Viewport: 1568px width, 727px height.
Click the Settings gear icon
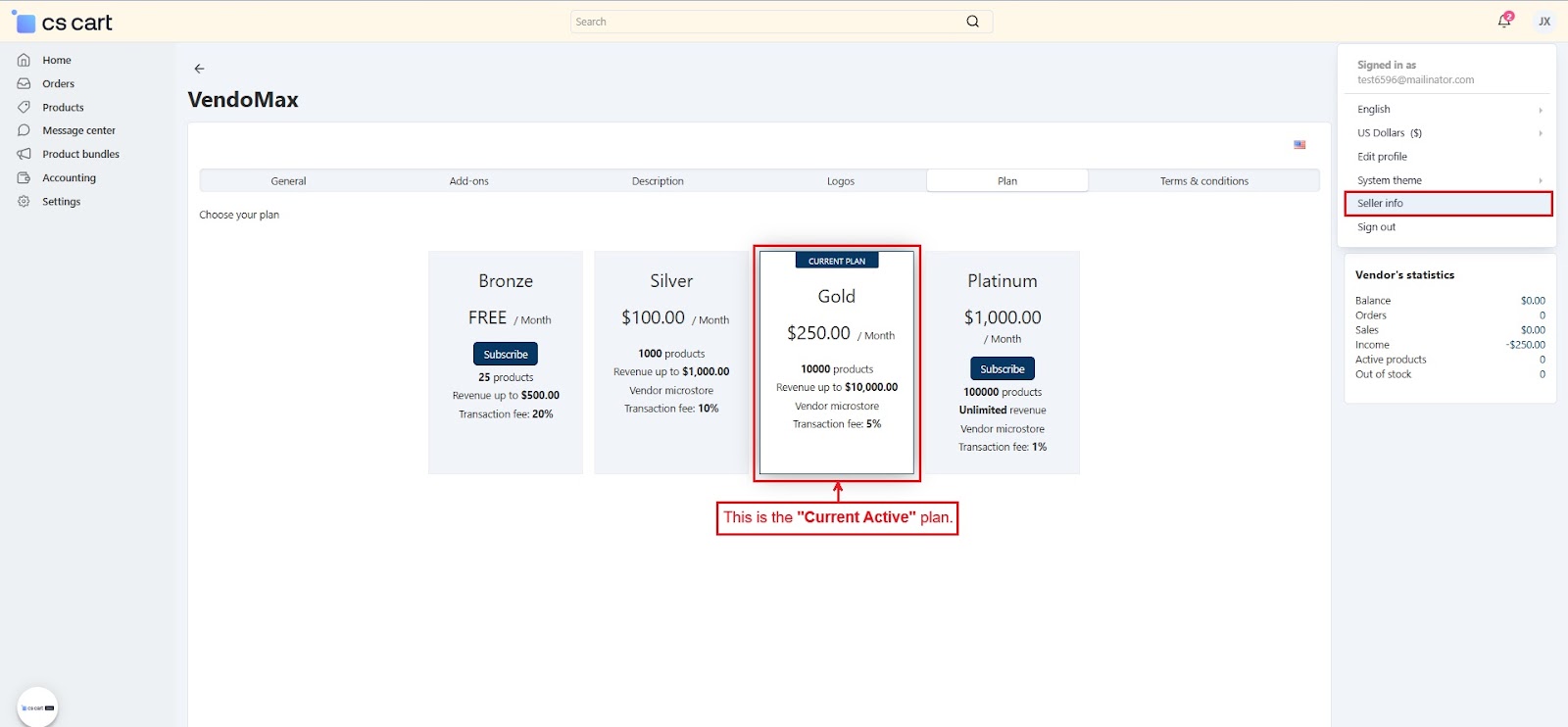(24, 201)
